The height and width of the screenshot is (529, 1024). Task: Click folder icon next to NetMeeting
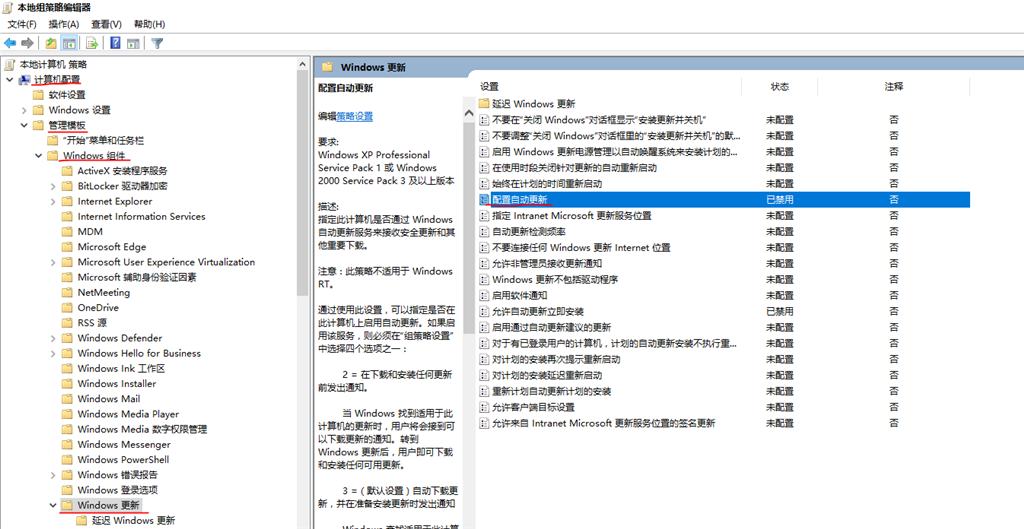click(x=67, y=292)
